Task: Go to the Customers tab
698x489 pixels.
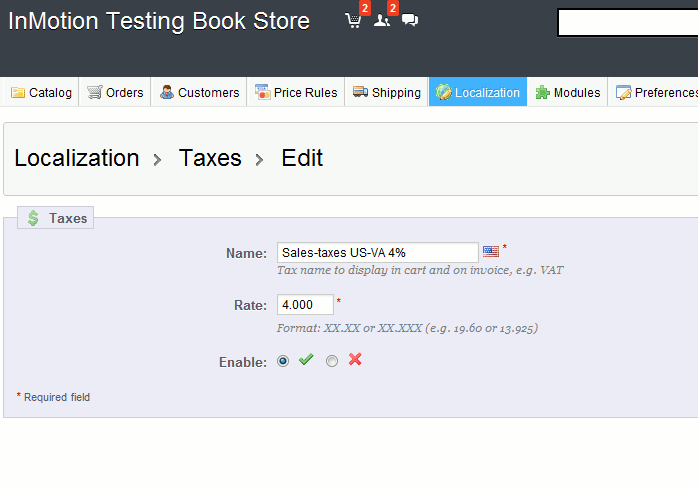Action: (199, 93)
